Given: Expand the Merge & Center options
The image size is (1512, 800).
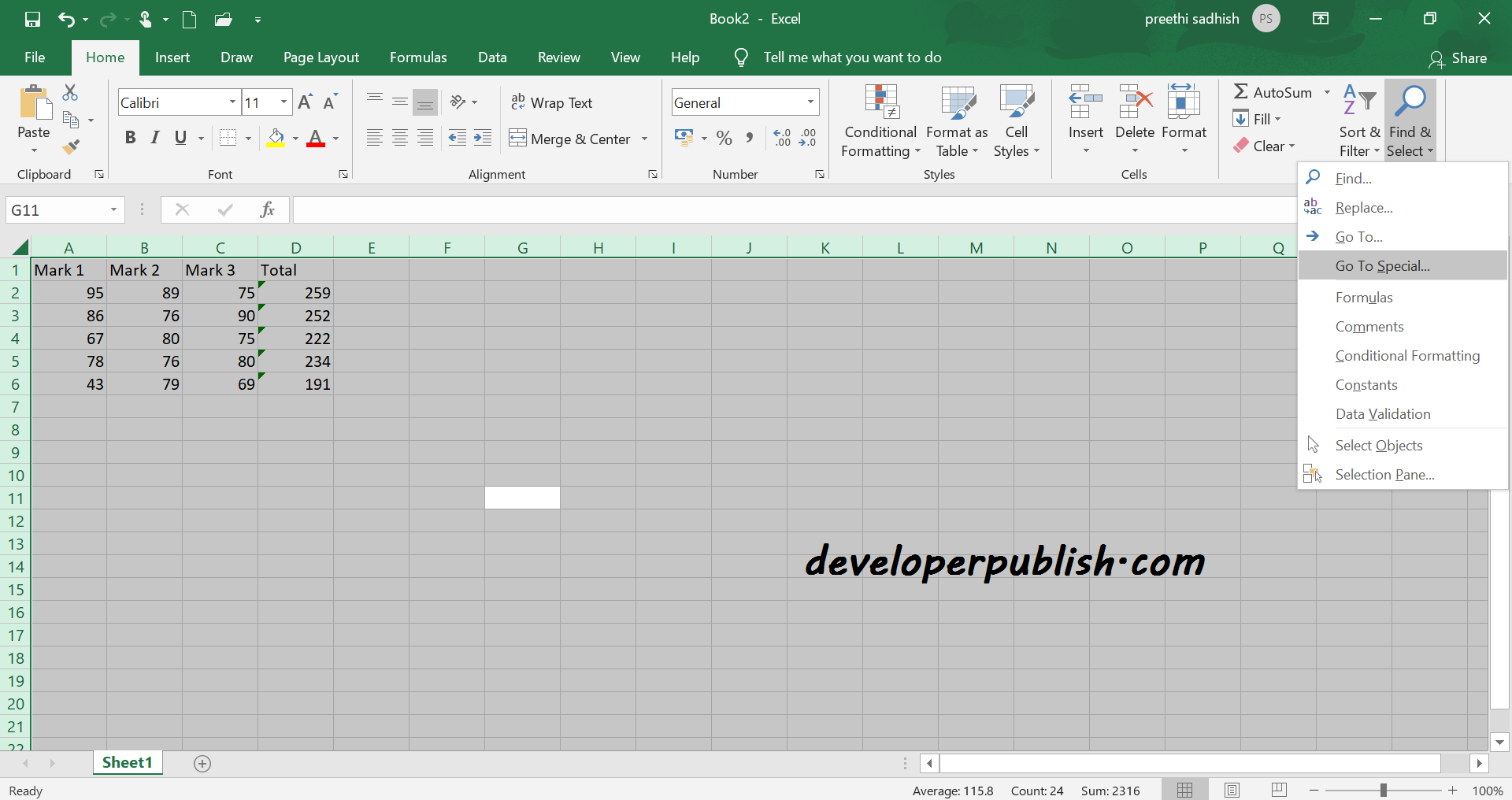Looking at the screenshot, I should tap(646, 139).
